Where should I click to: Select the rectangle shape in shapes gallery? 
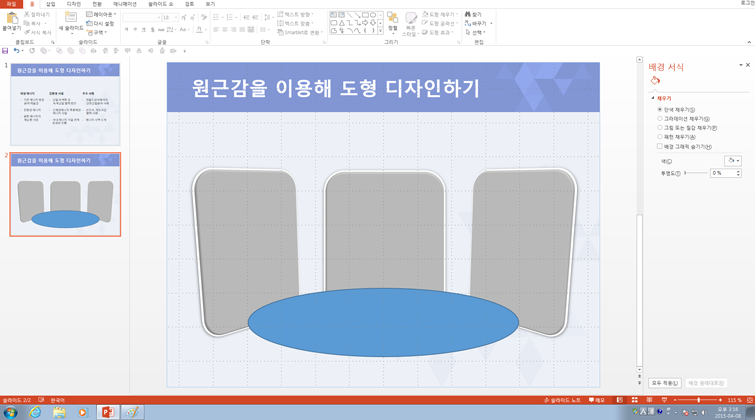pyautogui.click(x=365, y=15)
